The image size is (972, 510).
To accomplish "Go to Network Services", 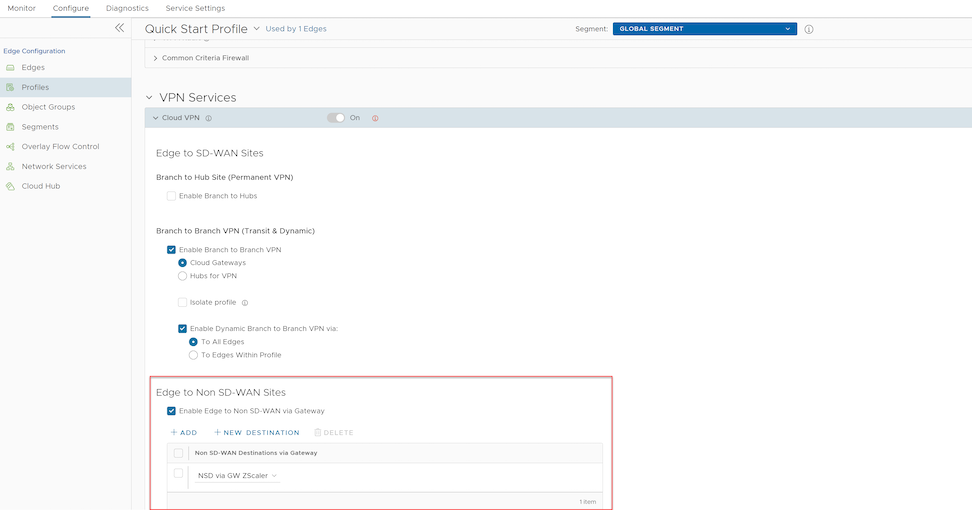I will pos(53,166).
